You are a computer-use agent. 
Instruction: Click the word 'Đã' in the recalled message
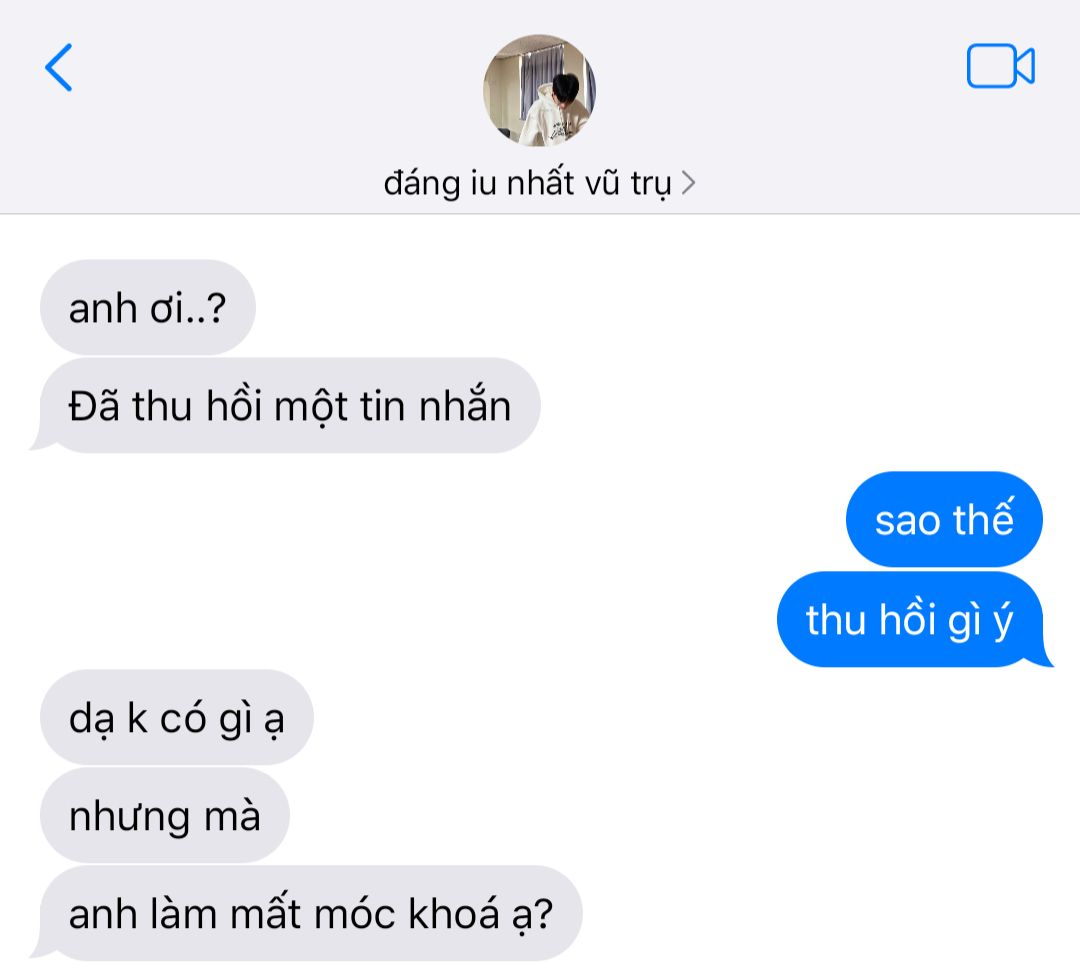94,405
